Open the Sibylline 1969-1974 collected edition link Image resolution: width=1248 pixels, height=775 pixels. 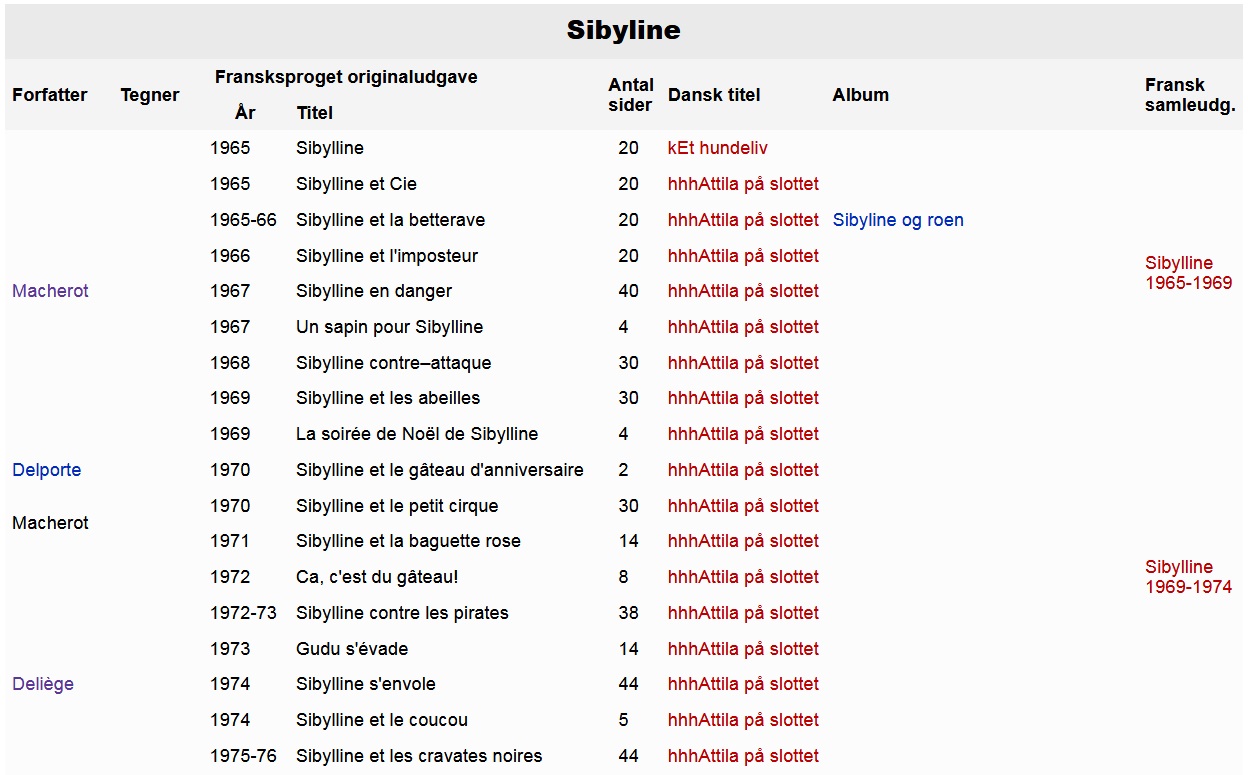pos(1189,577)
